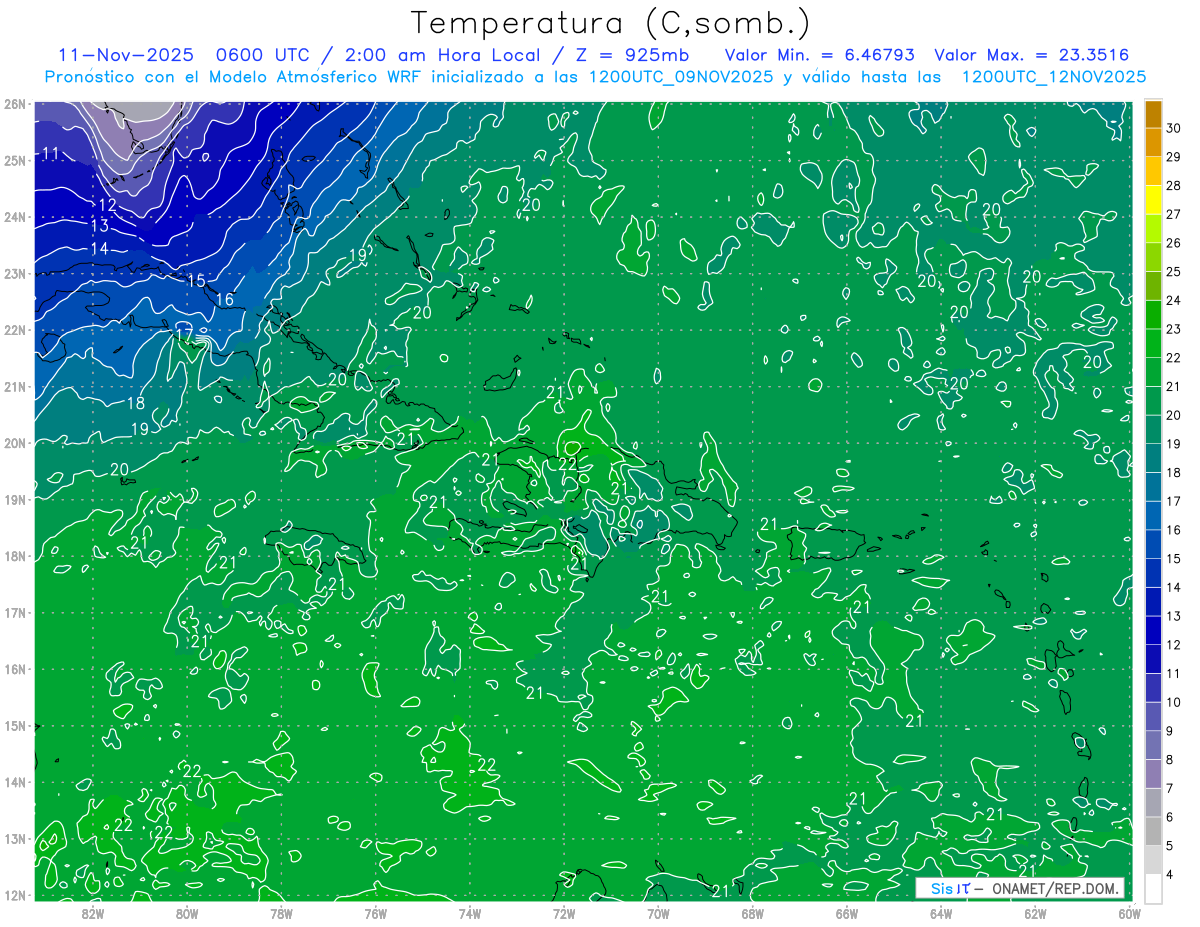Click the "26N" latitude axis label
This screenshot has height=927, width=1200.
tap(14, 104)
